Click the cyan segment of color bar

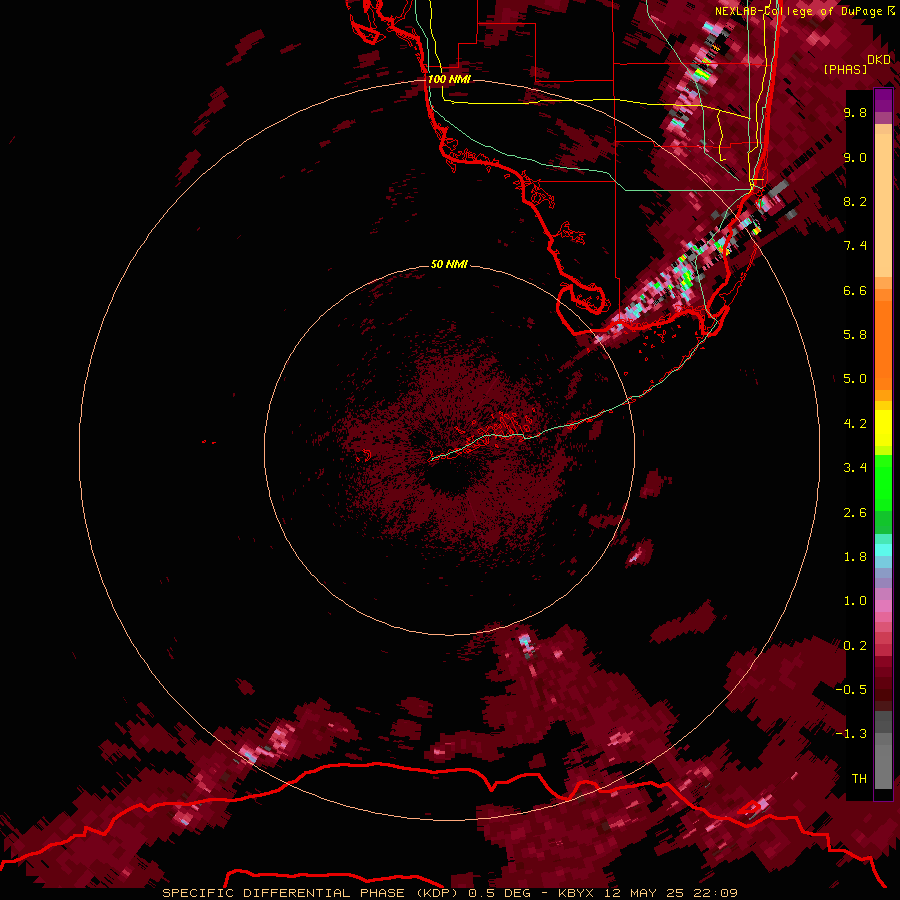coord(883,550)
